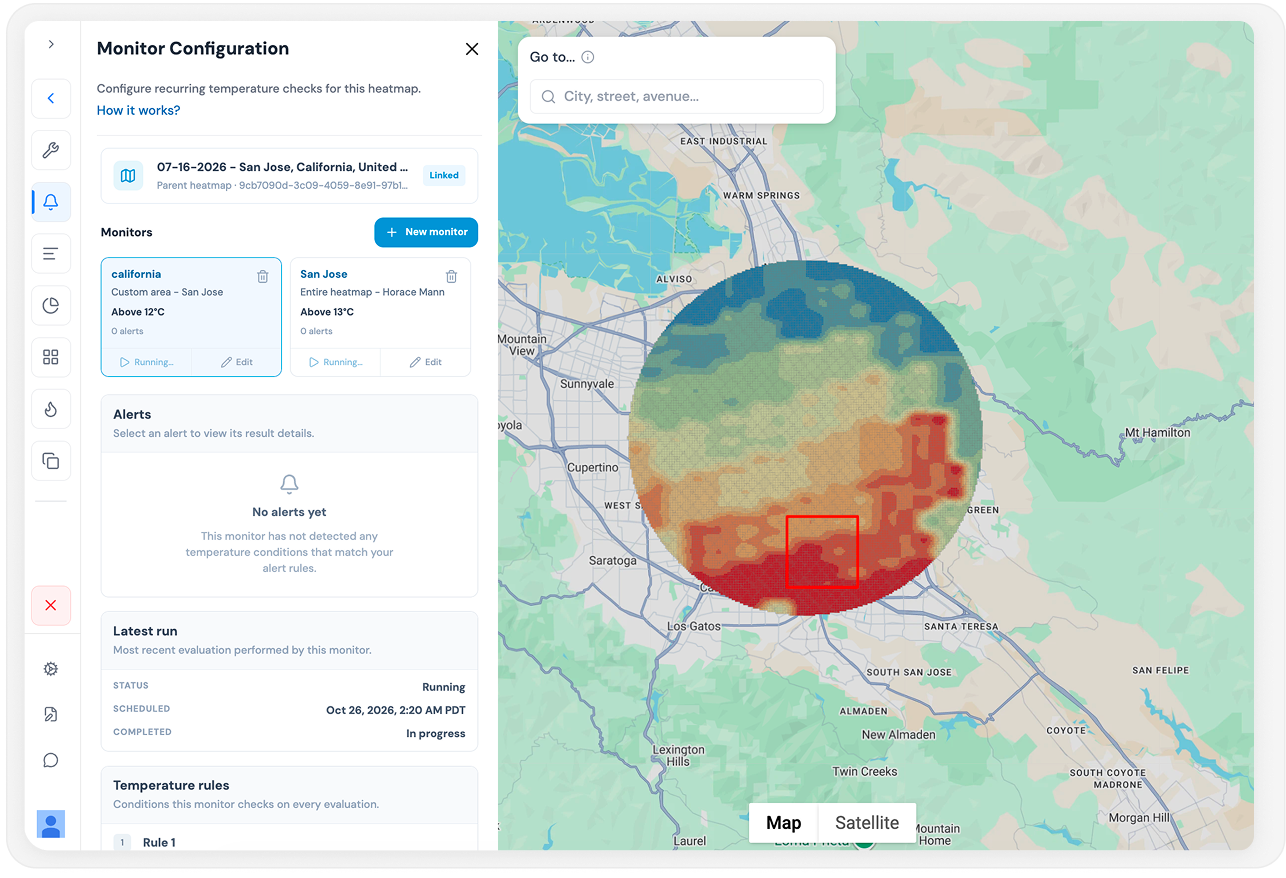The height and width of the screenshot is (878, 1286).
Task: Open the settings gear sidebar icon
Action: tap(51, 669)
